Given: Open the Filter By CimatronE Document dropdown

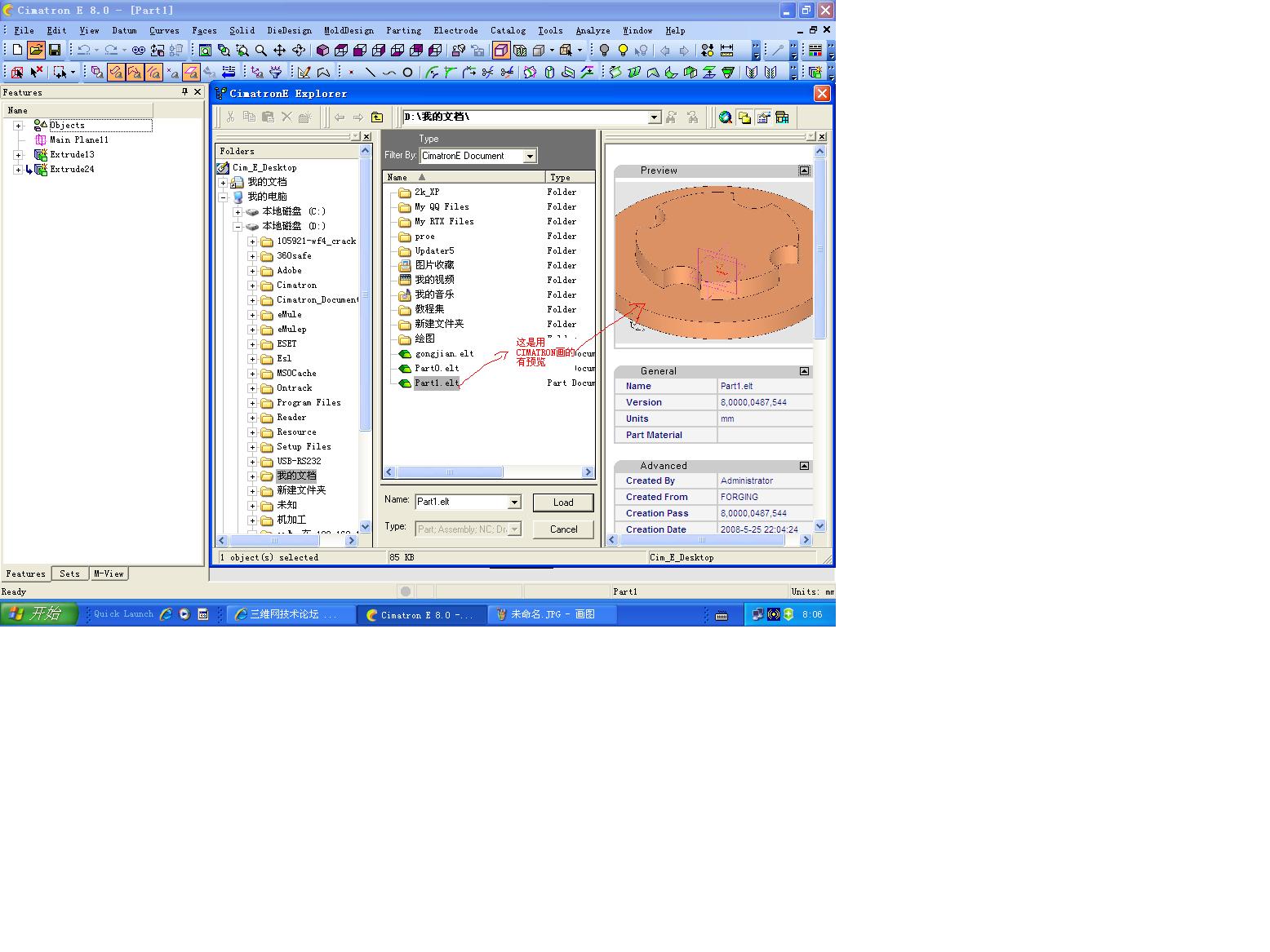Looking at the screenshot, I should [x=530, y=156].
